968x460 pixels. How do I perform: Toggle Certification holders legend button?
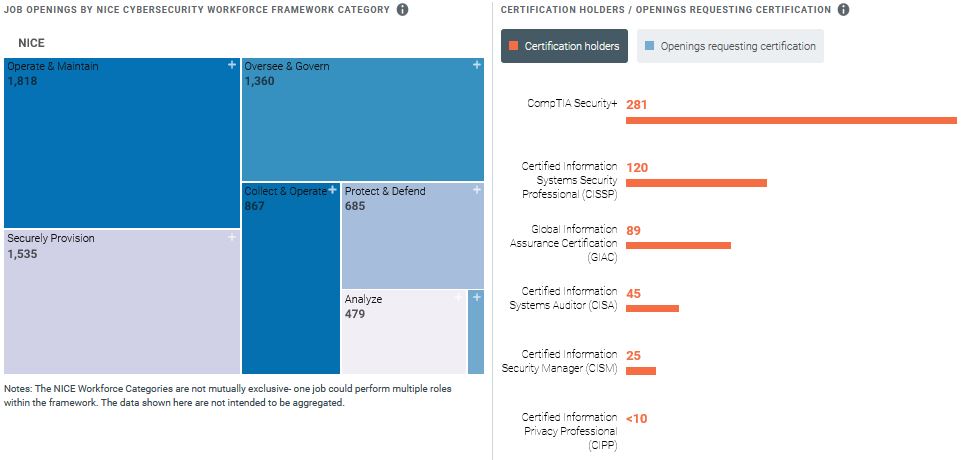[x=564, y=46]
